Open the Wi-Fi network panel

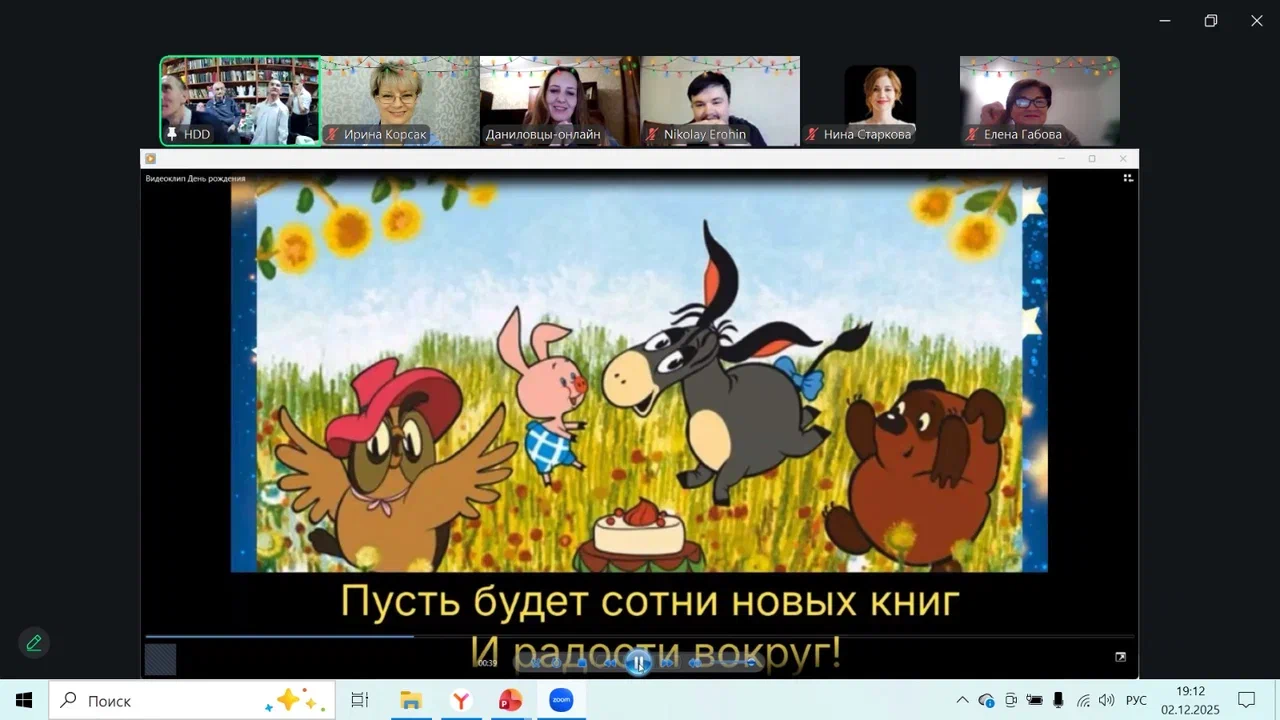[x=1083, y=700]
